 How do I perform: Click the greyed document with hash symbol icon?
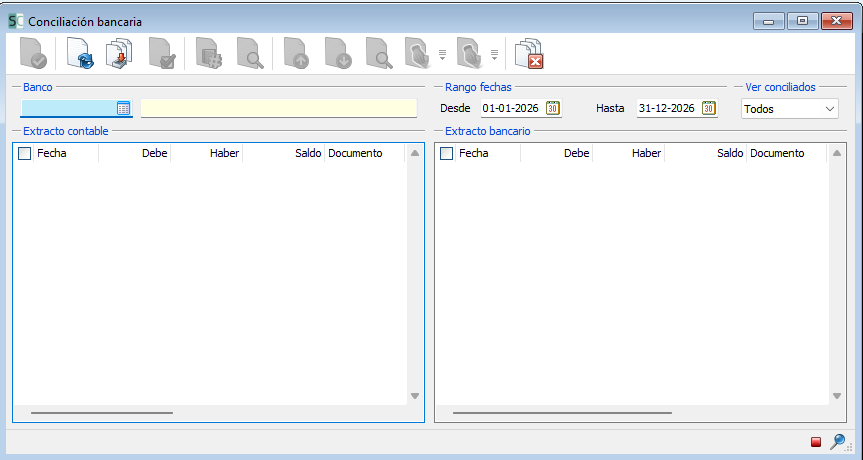coord(209,53)
